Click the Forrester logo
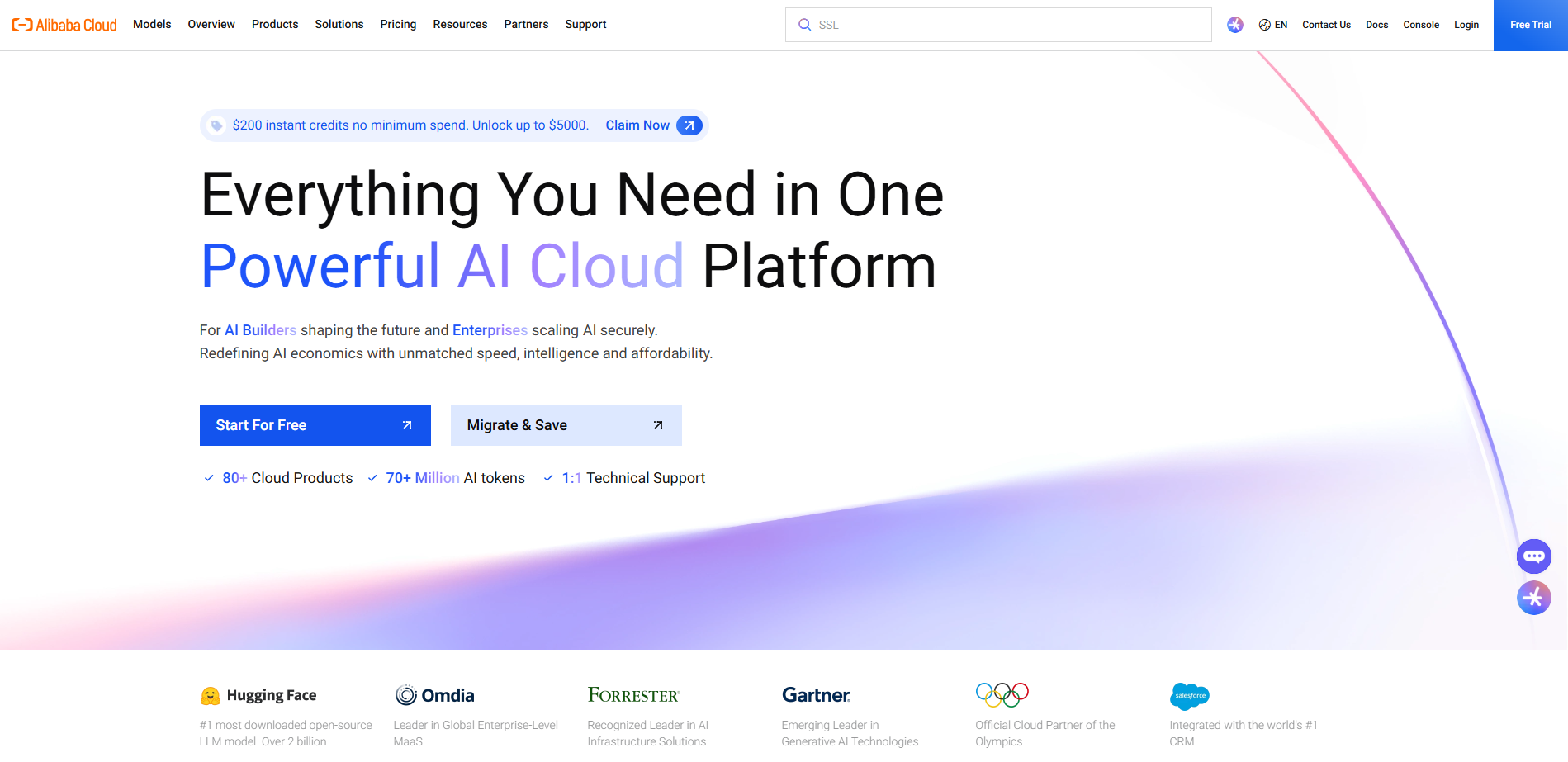The width and height of the screenshot is (1568, 762). (x=633, y=695)
